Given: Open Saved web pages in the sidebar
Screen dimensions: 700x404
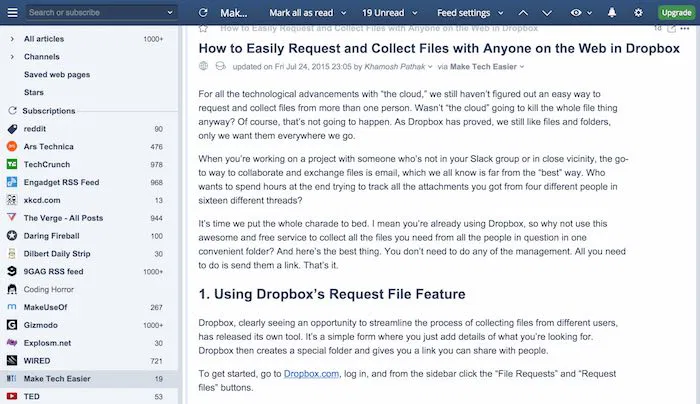Looking at the screenshot, I should 58,75.
